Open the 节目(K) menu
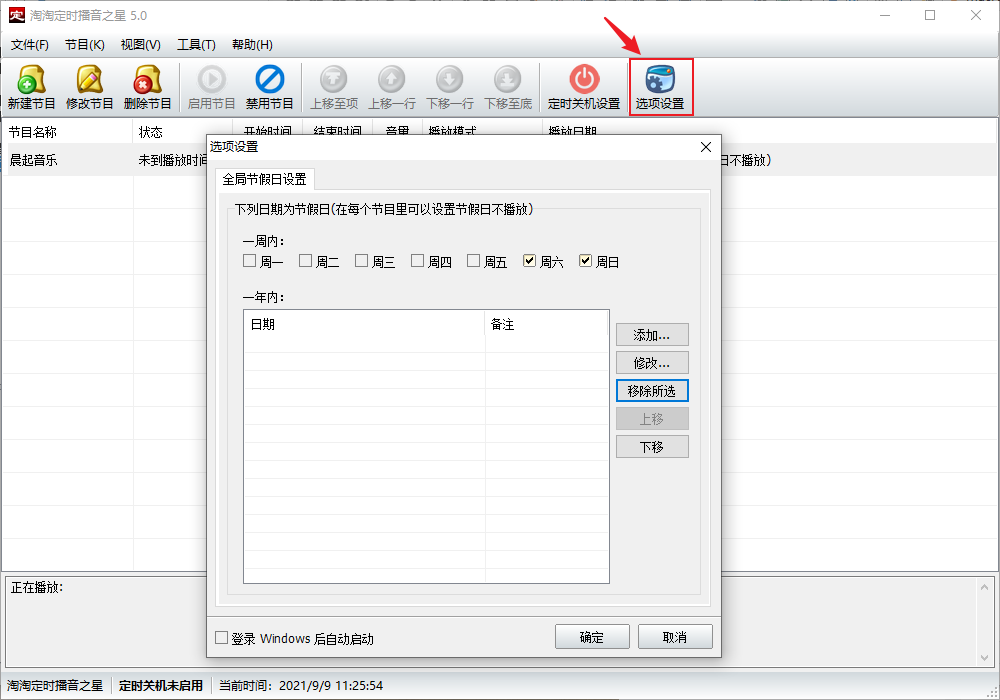 (85, 45)
